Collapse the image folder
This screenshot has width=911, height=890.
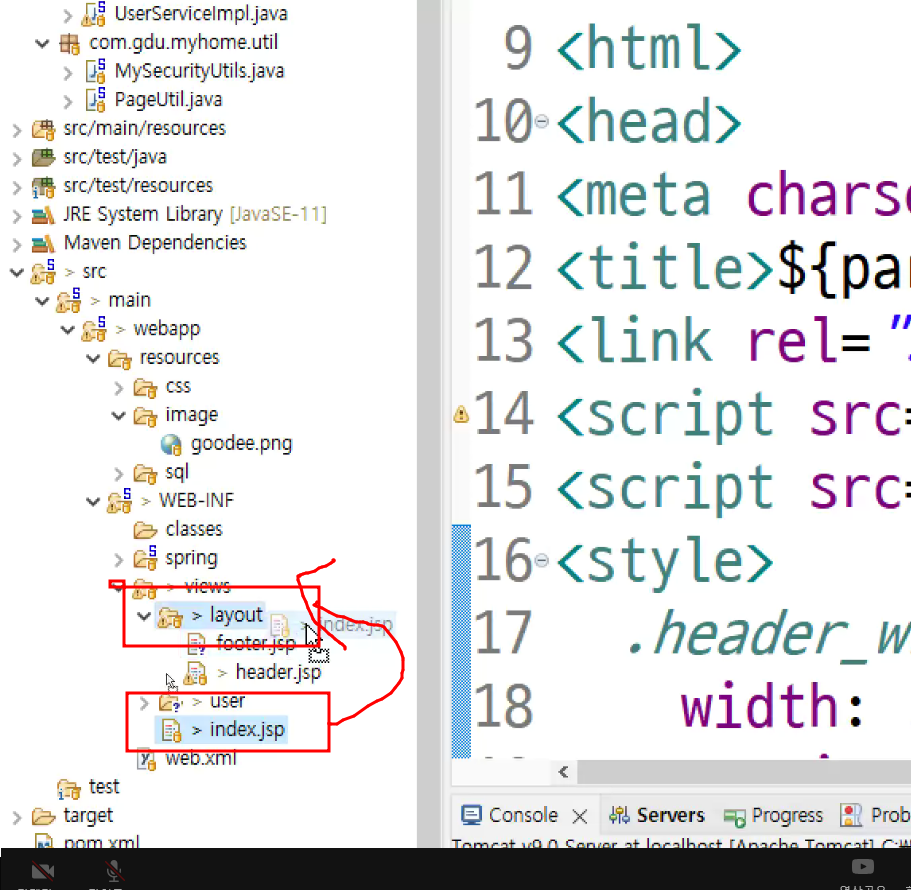pos(119,415)
